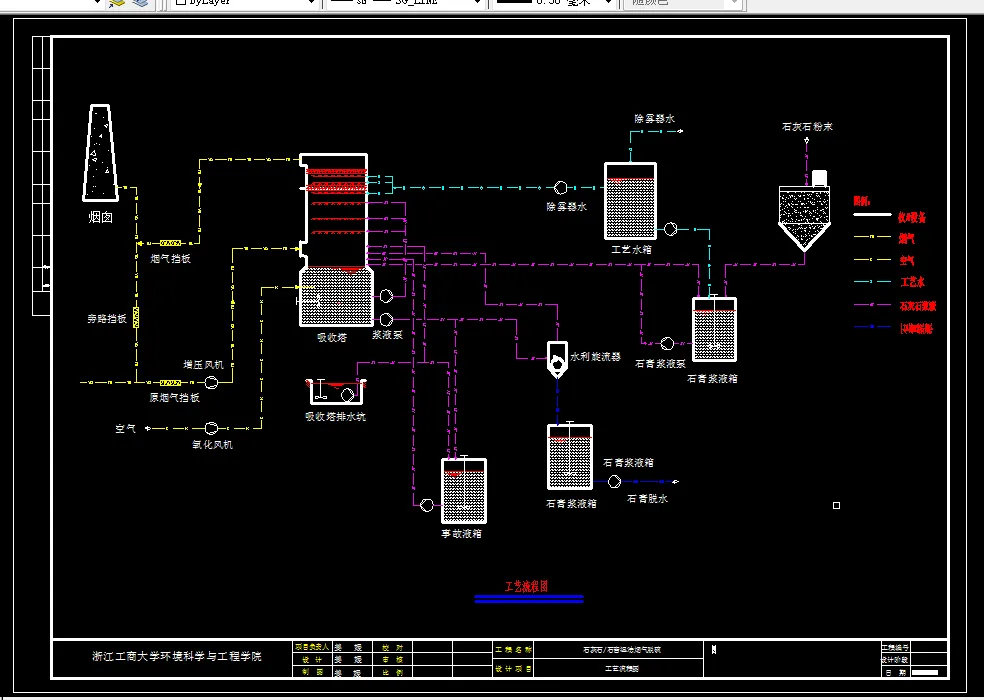
Task: Select the 吸收塔 absorber tower symbol
Action: pyautogui.click(x=335, y=240)
